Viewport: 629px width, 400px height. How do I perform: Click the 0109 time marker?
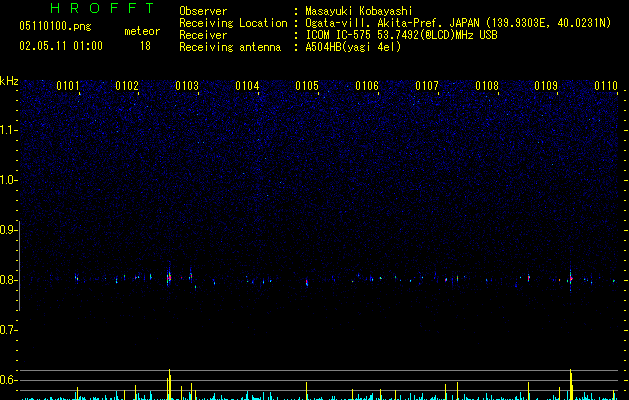tap(546, 86)
